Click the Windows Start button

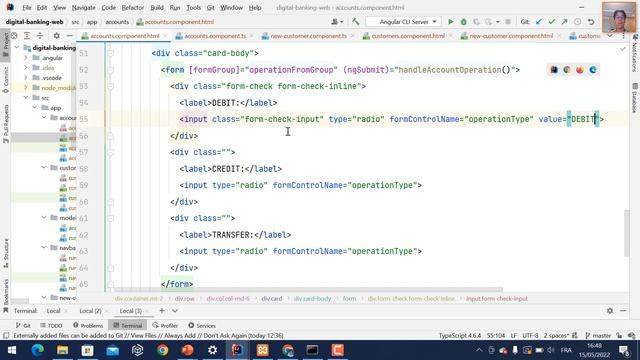pos(12,350)
